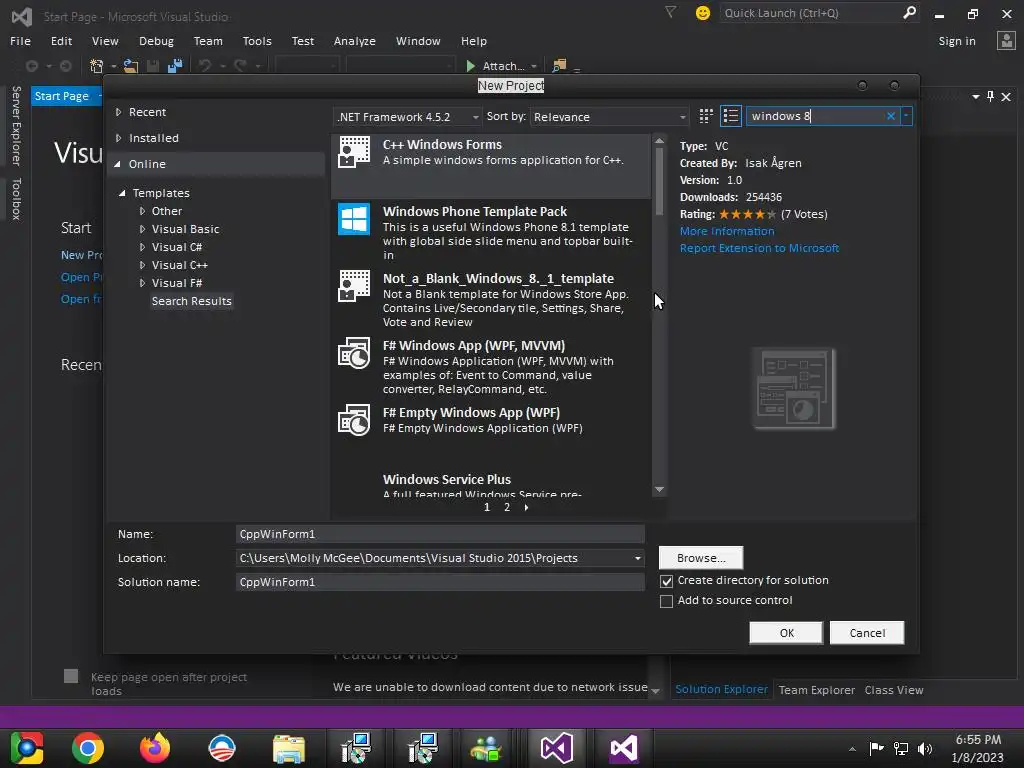Open the search box options dropdown arrow
The image size is (1024, 768).
(906, 116)
